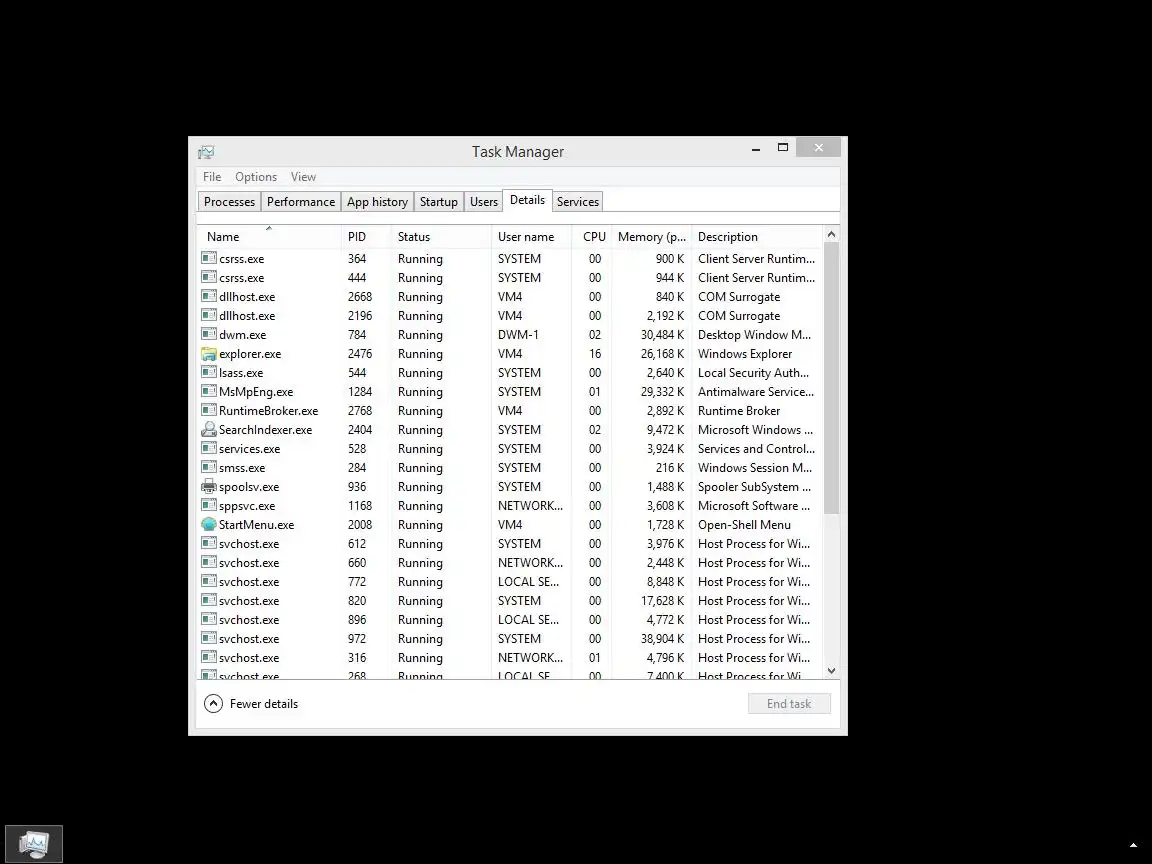Click the MsMpEng.exe process icon

[x=209, y=392]
